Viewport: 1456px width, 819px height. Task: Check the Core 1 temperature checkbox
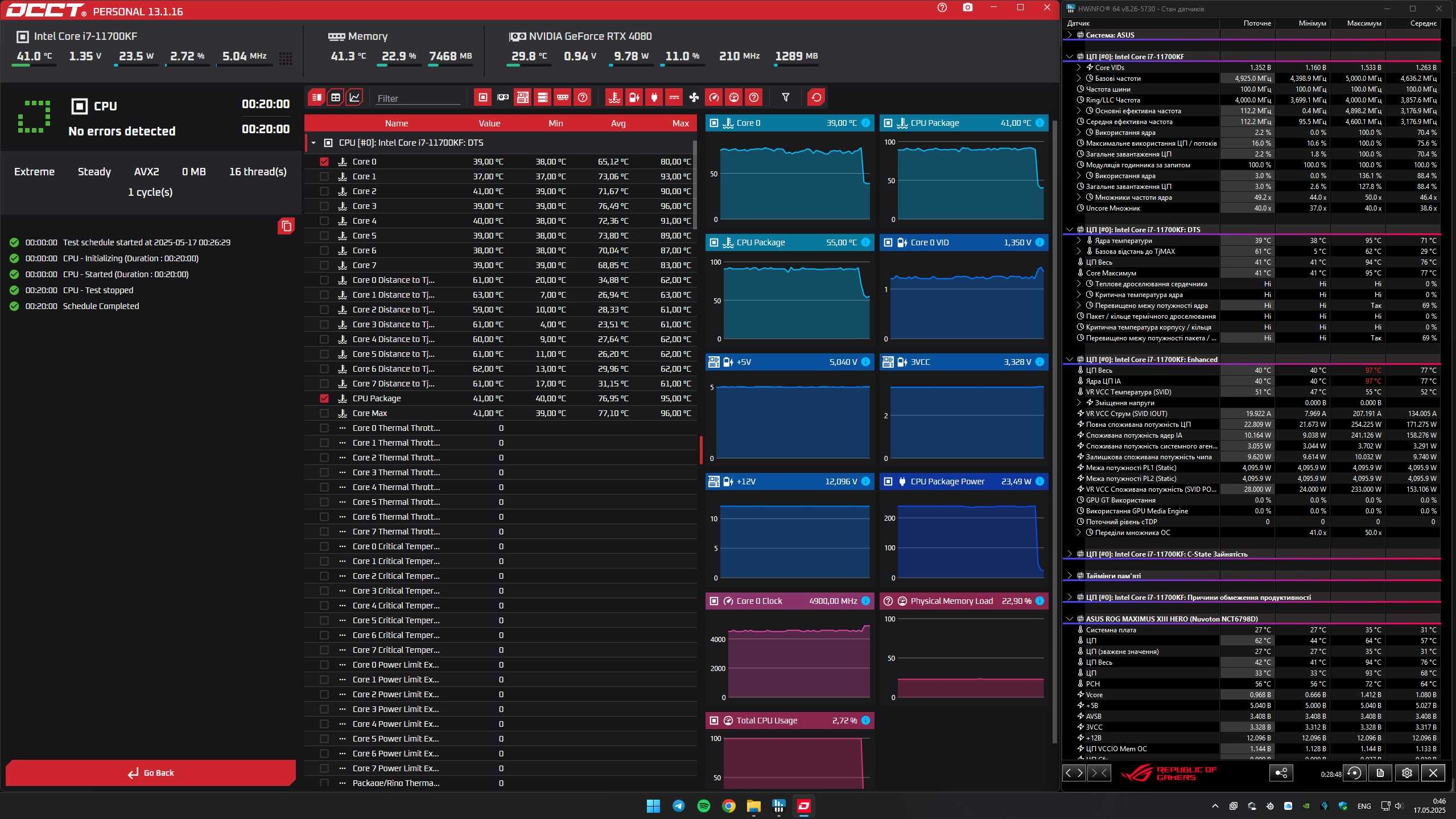pos(324,176)
